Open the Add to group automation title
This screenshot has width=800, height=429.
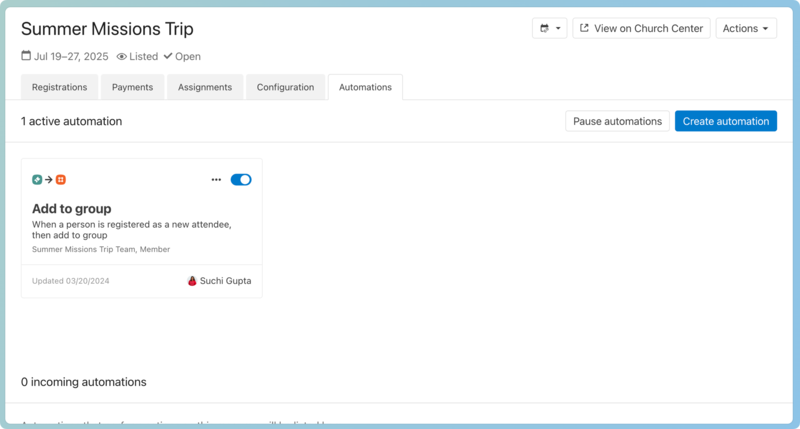point(72,209)
